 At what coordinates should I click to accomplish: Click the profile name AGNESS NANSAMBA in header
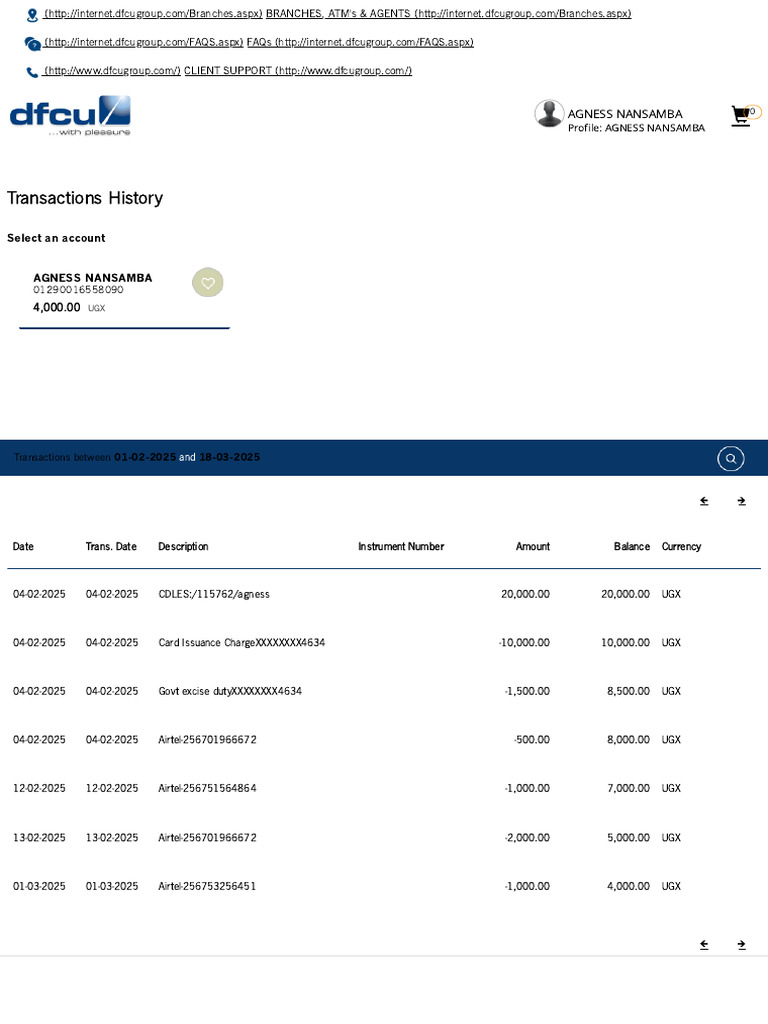pyautogui.click(x=625, y=114)
